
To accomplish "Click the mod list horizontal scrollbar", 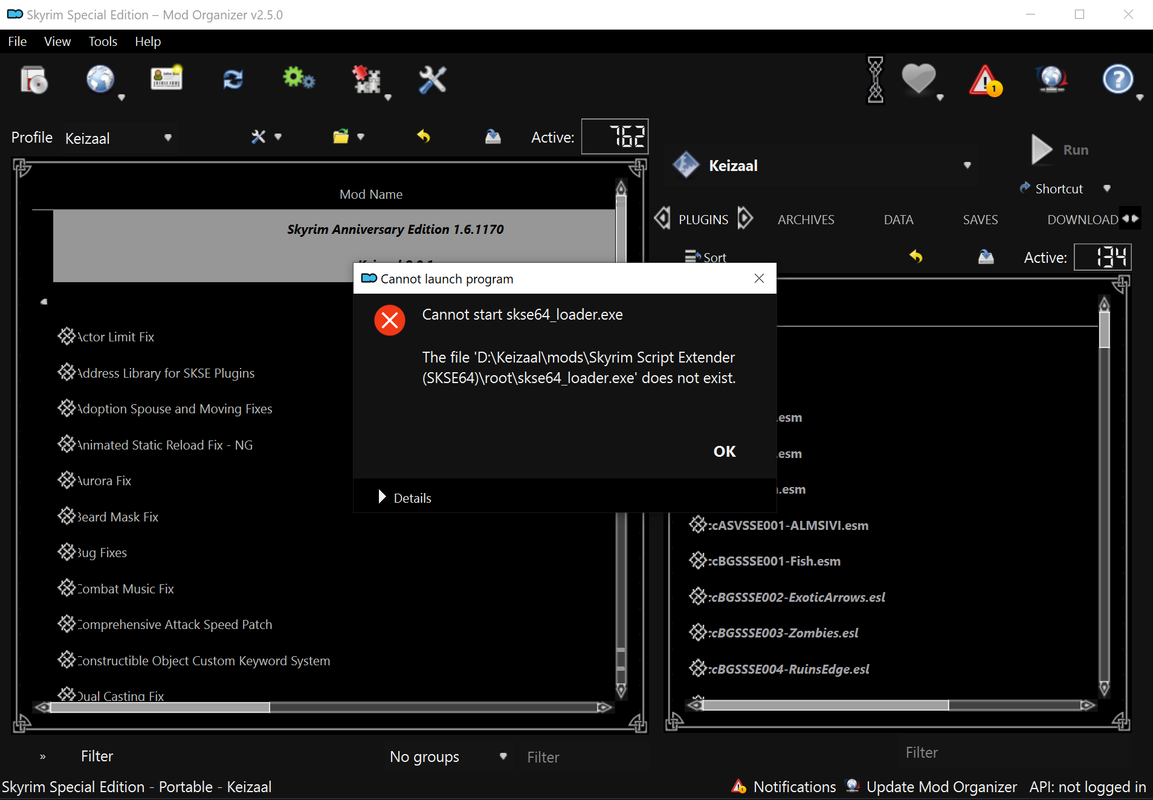I will click(x=324, y=707).
